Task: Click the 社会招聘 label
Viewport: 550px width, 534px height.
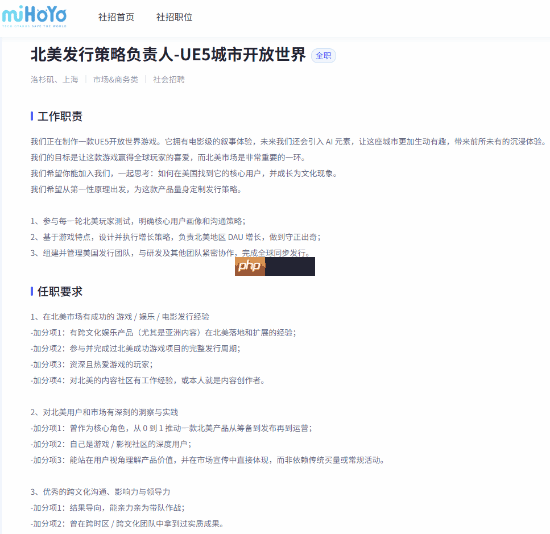Action: (x=168, y=80)
